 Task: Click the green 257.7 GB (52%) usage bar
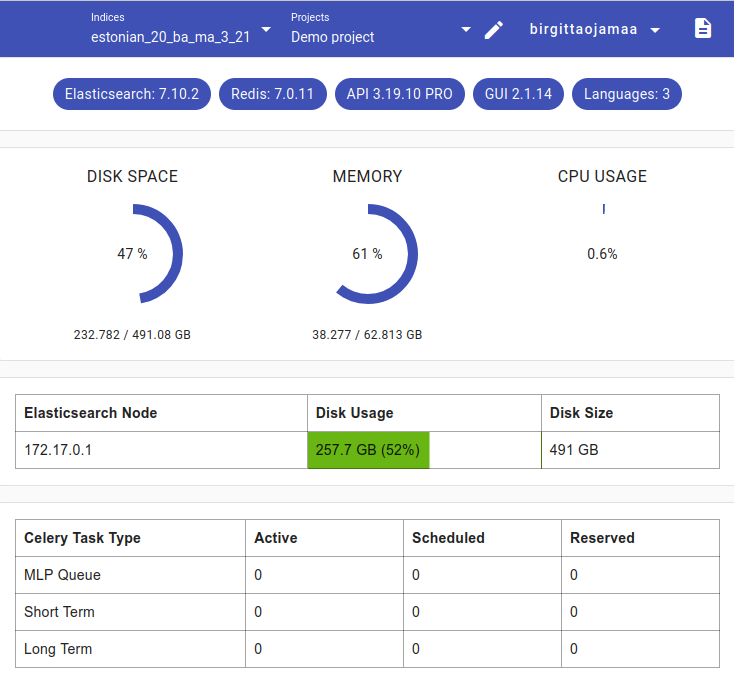368,450
